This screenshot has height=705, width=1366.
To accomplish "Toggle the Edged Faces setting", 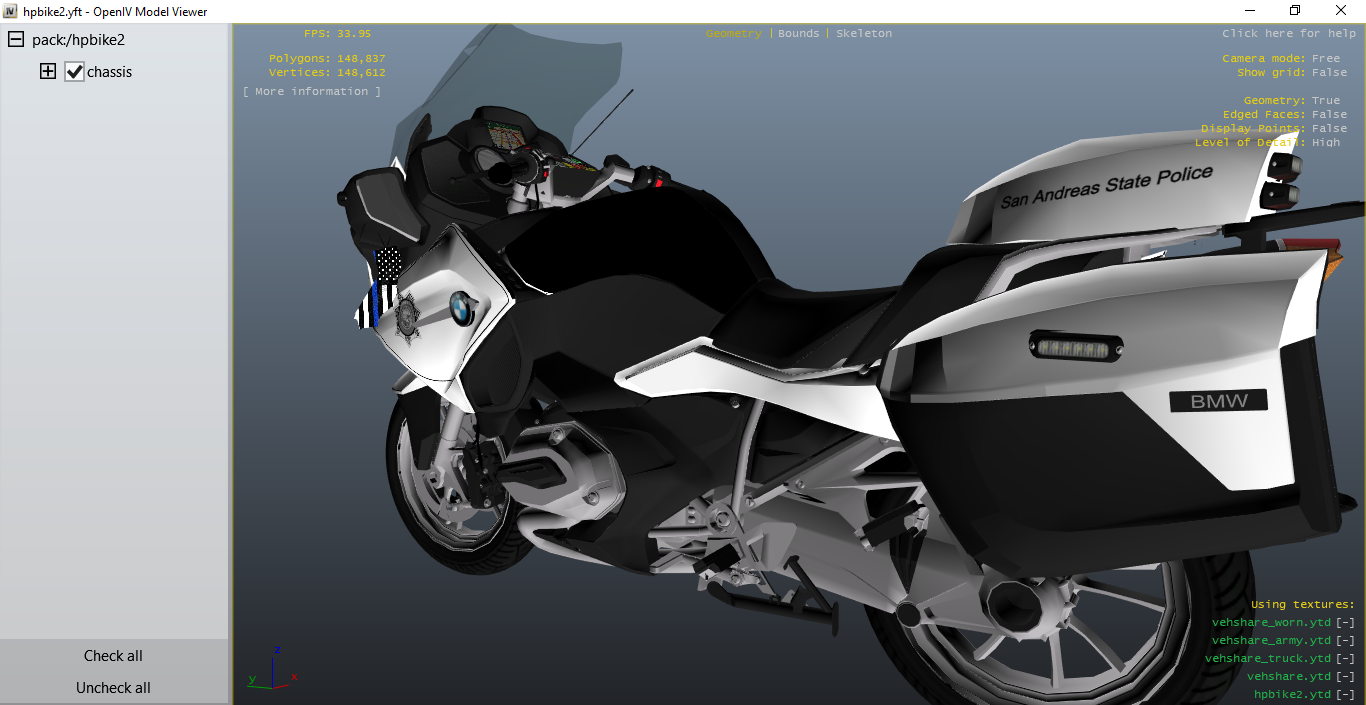I will point(1329,114).
